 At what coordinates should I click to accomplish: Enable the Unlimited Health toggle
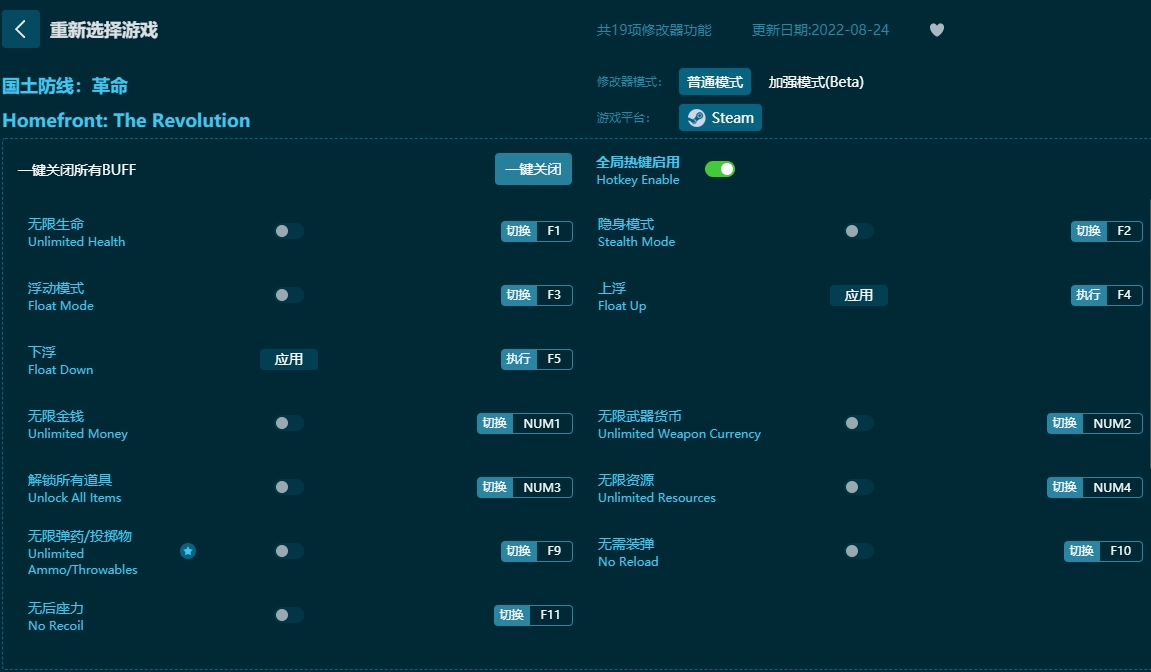tap(289, 231)
